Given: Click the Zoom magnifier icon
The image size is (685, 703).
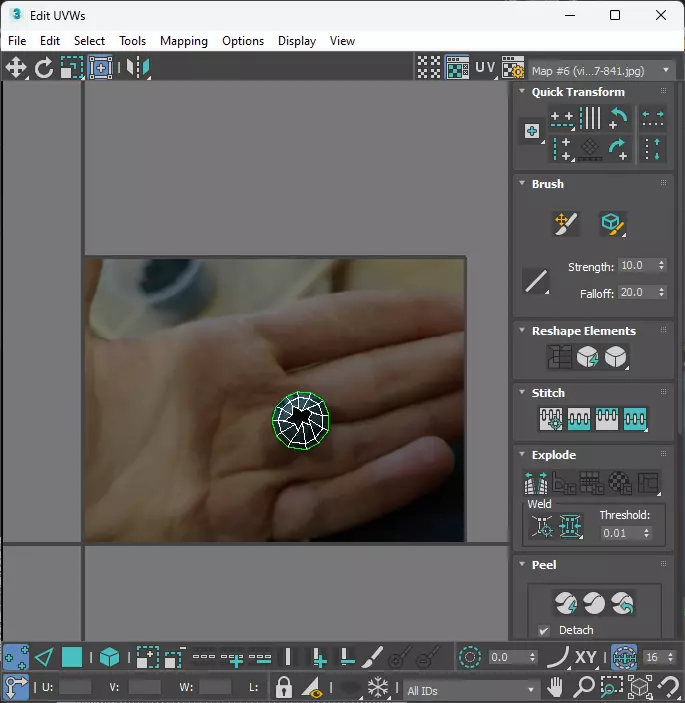Looking at the screenshot, I should point(584,686).
